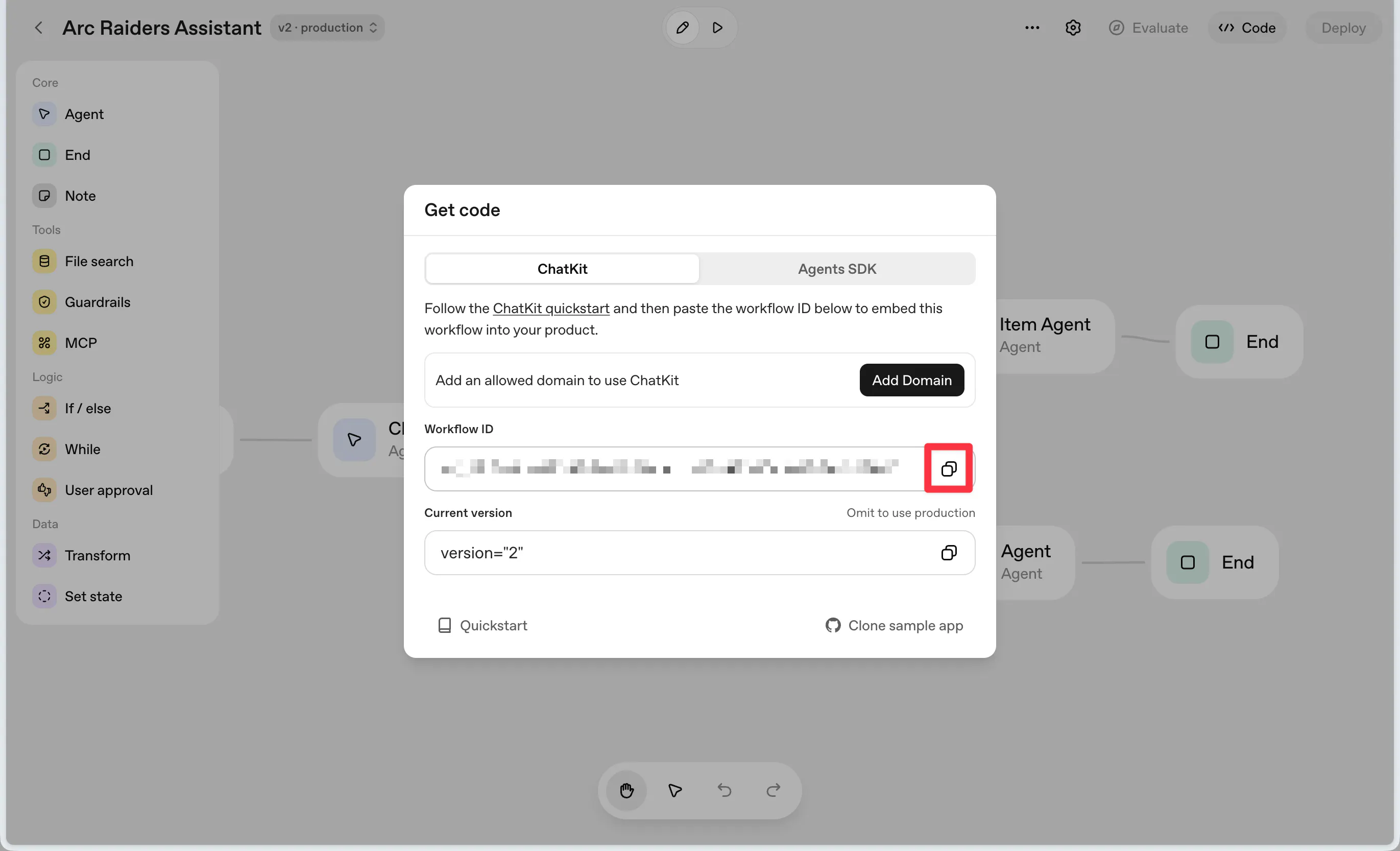The height and width of the screenshot is (851, 1400).
Task: Click Clone sample app link
Action: [x=895, y=625]
